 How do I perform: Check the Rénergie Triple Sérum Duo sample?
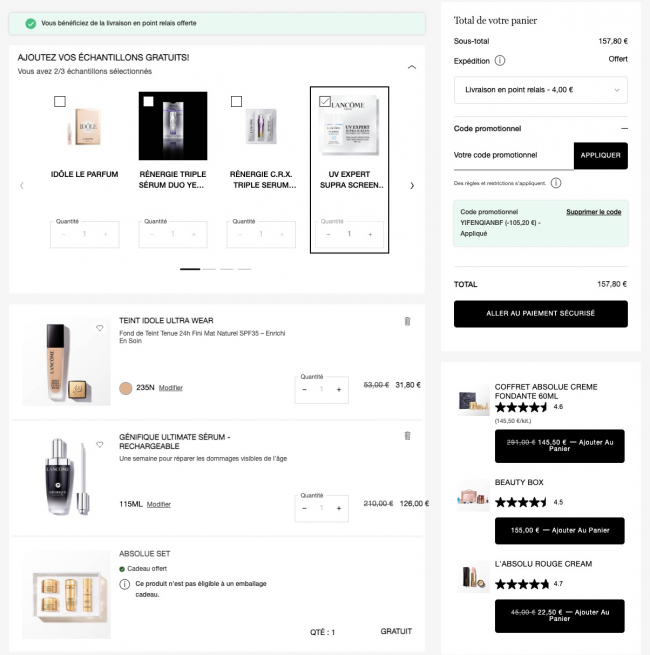(x=148, y=101)
